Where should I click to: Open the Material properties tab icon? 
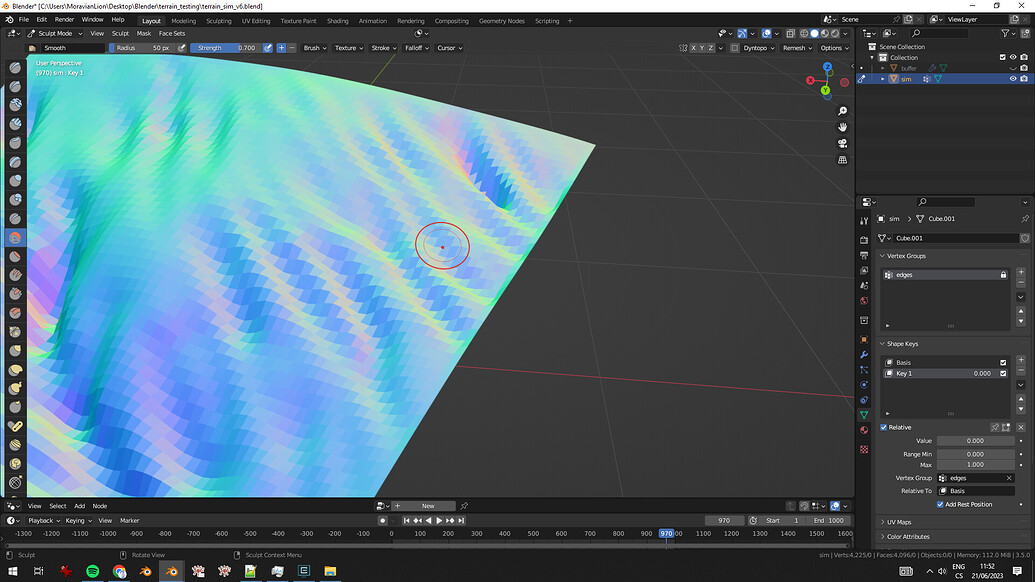[x=864, y=430]
